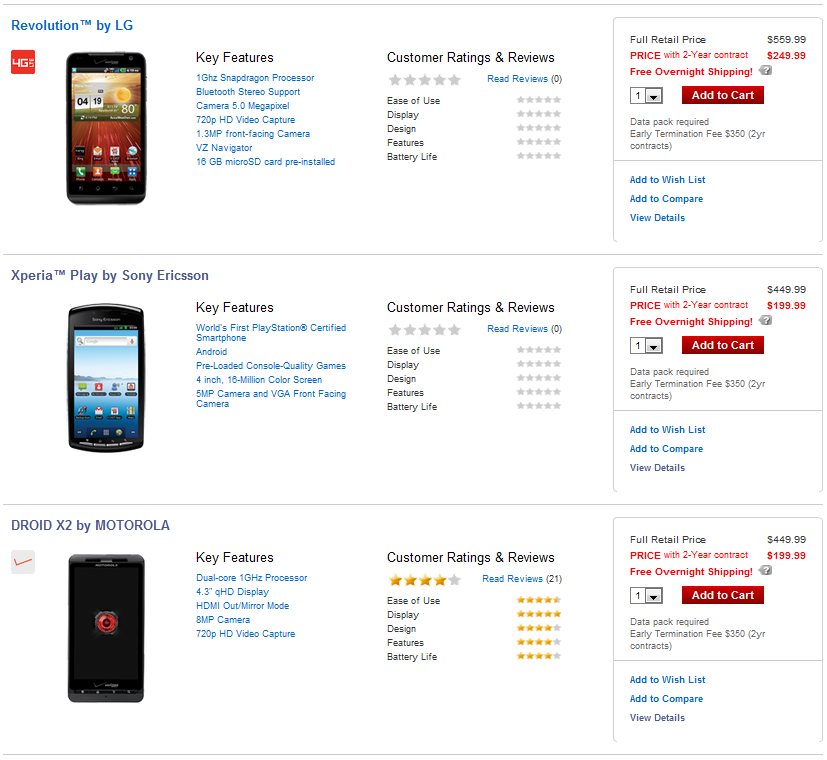Add Revolution by LG to Compare
Image resolution: width=827 pixels, height=760 pixels.
666,199
